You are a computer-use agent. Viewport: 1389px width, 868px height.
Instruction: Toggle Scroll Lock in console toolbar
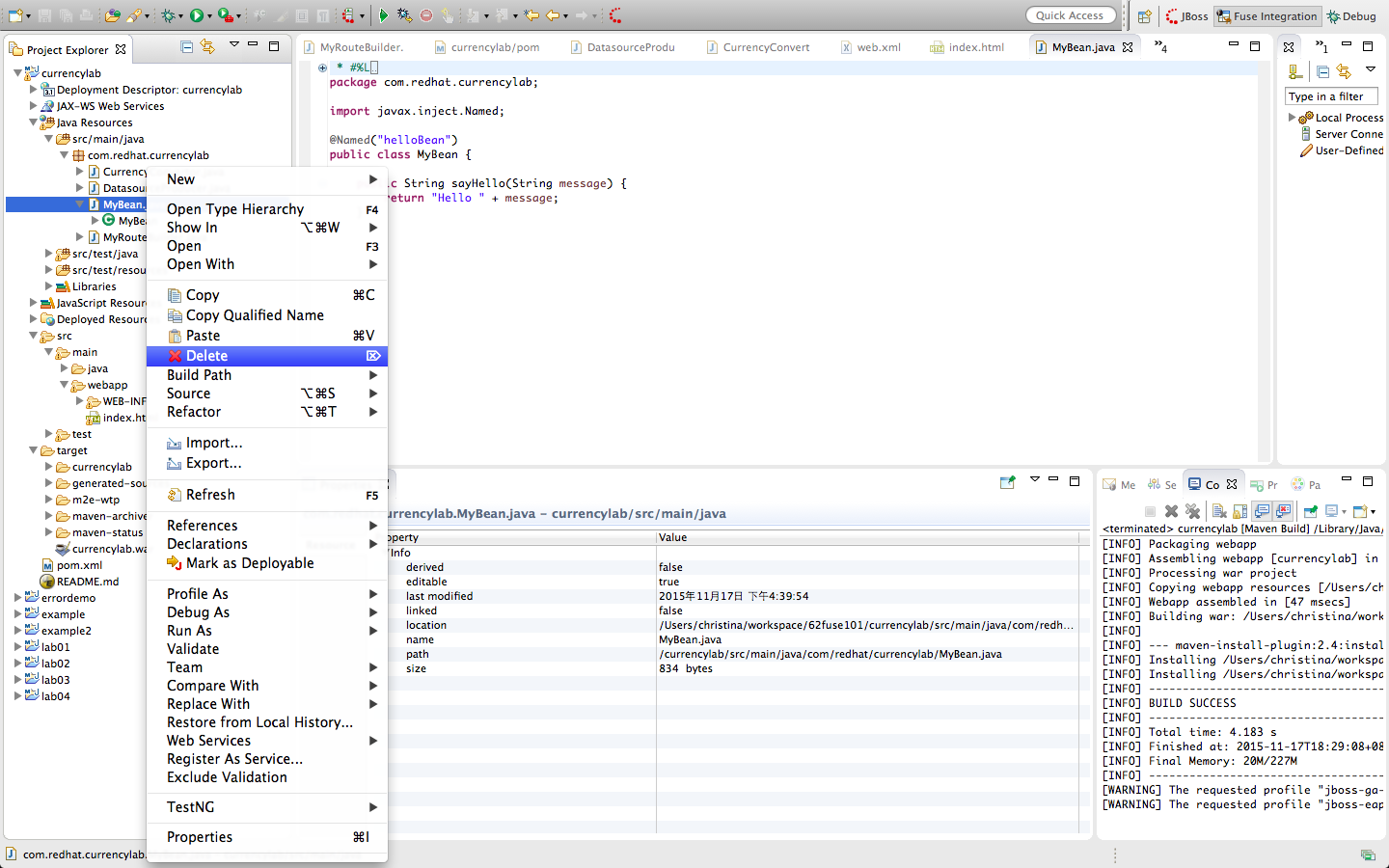pyautogui.click(x=1240, y=511)
